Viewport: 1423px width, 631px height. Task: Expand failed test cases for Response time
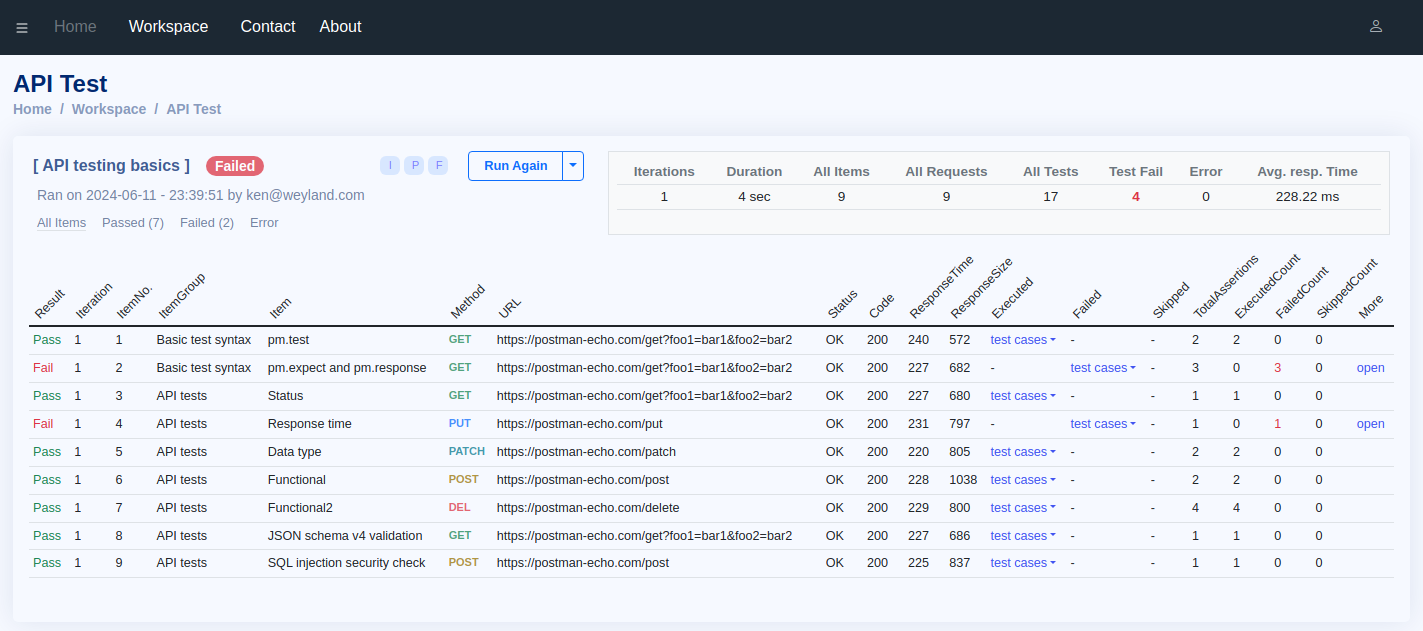[1102, 424]
